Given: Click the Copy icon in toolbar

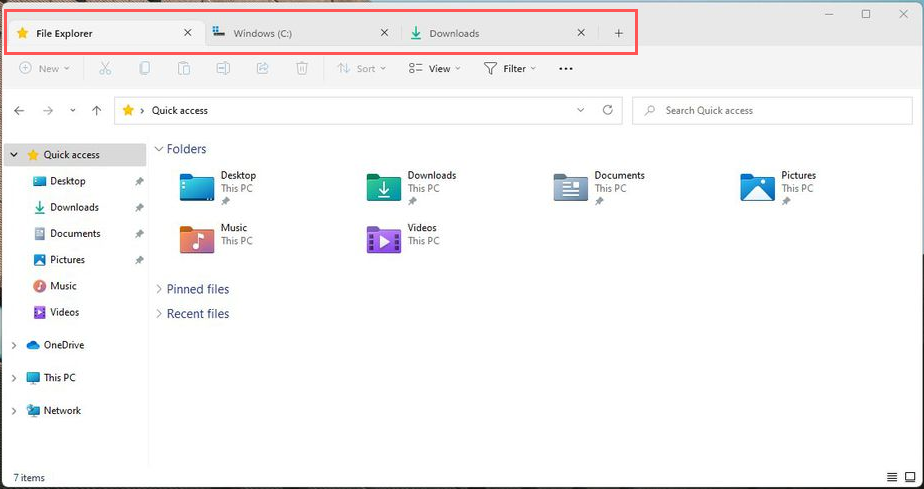Looking at the screenshot, I should click(x=144, y=68).
